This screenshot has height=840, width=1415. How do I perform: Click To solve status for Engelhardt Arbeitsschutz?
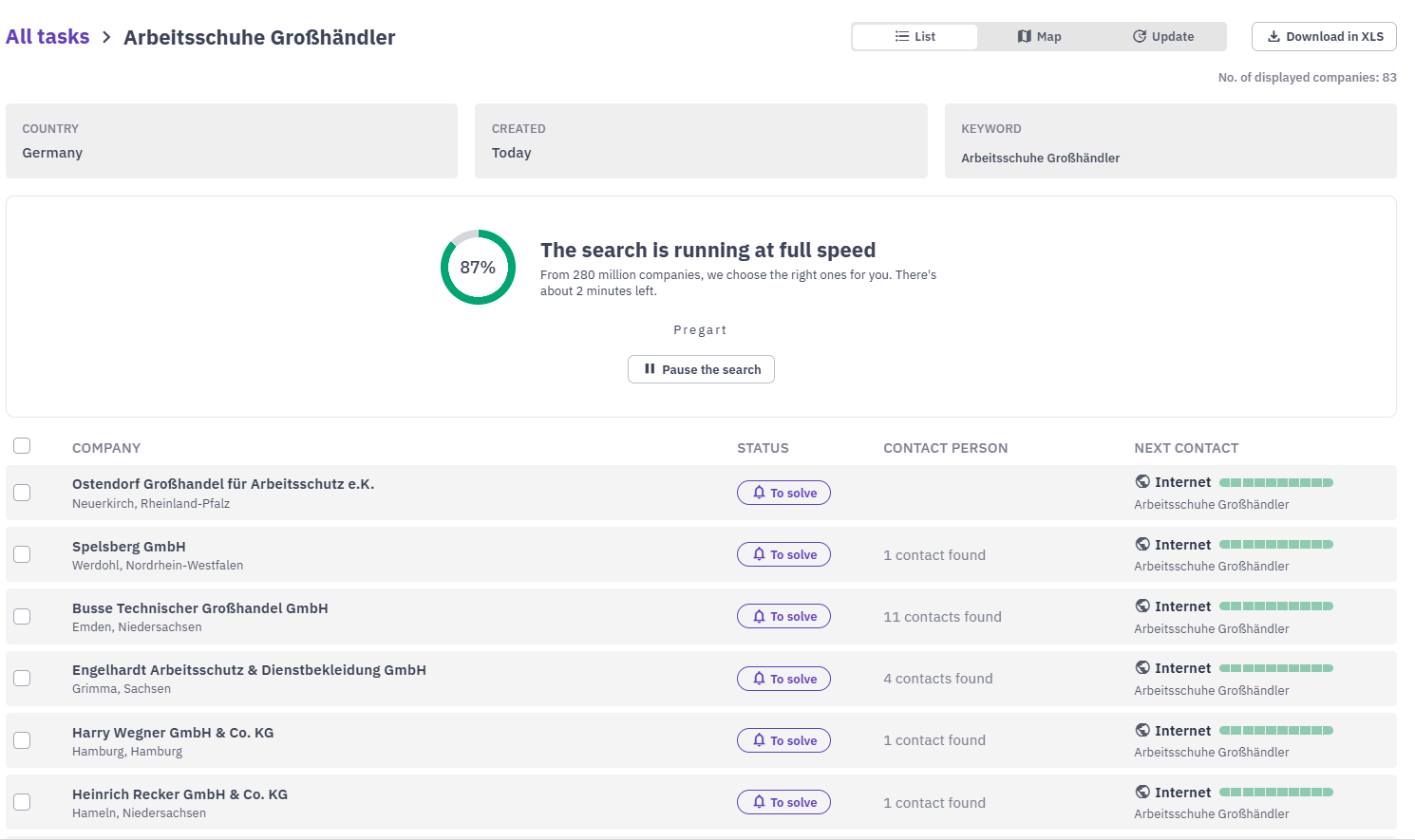tap(783, 679)
